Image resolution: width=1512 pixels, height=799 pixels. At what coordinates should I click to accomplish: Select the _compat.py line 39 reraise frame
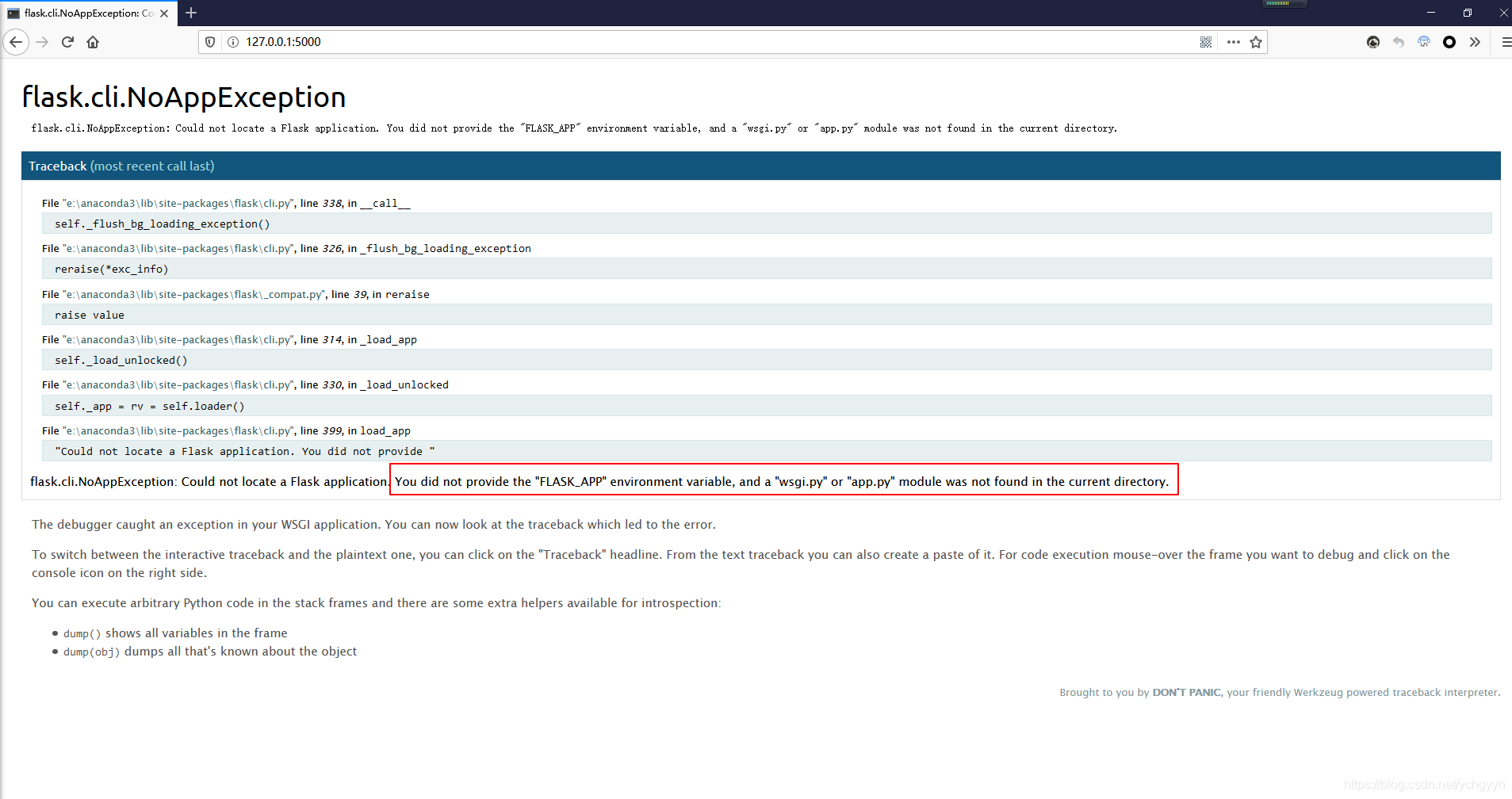click(x=235, y=294)
